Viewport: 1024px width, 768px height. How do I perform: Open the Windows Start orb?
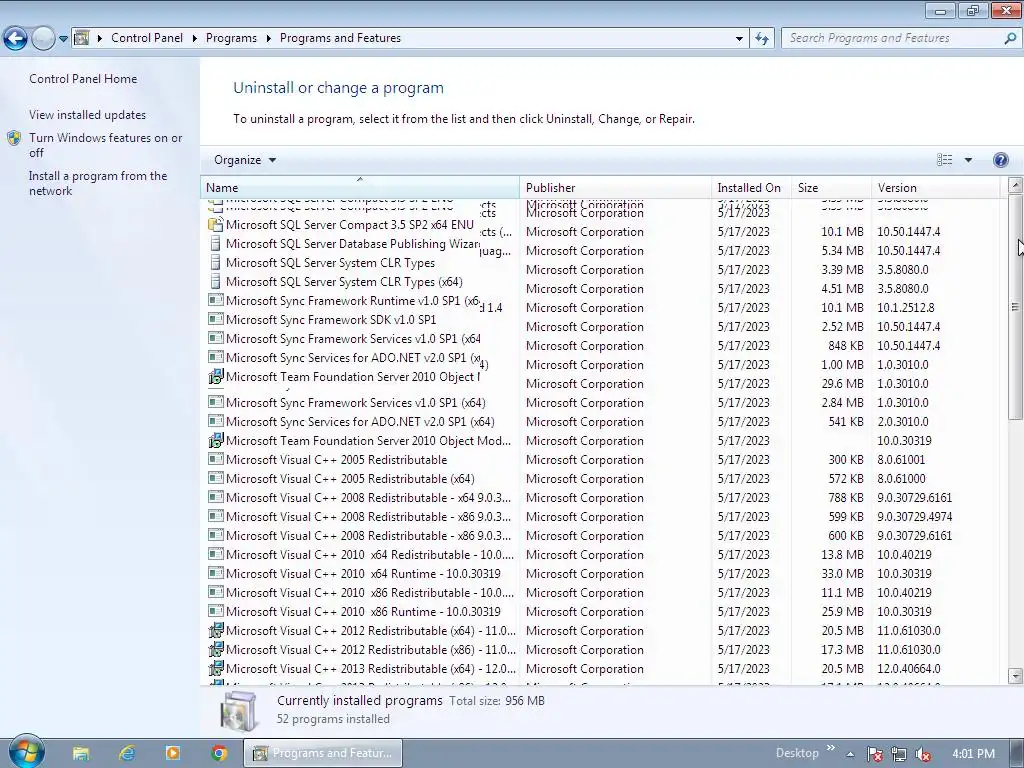tap(26, 752)
